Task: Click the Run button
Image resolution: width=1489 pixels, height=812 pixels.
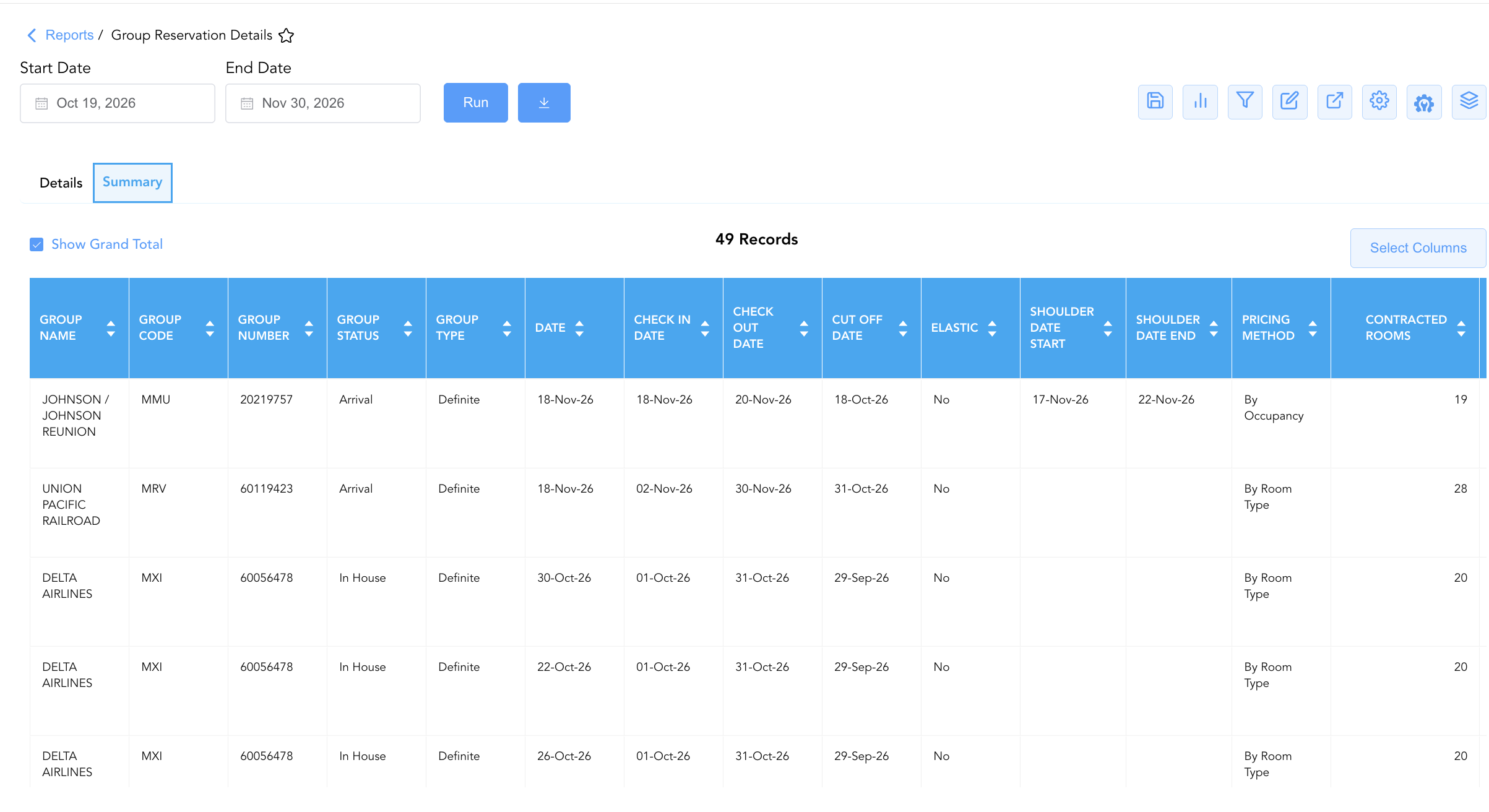Action: pos(475,103)
